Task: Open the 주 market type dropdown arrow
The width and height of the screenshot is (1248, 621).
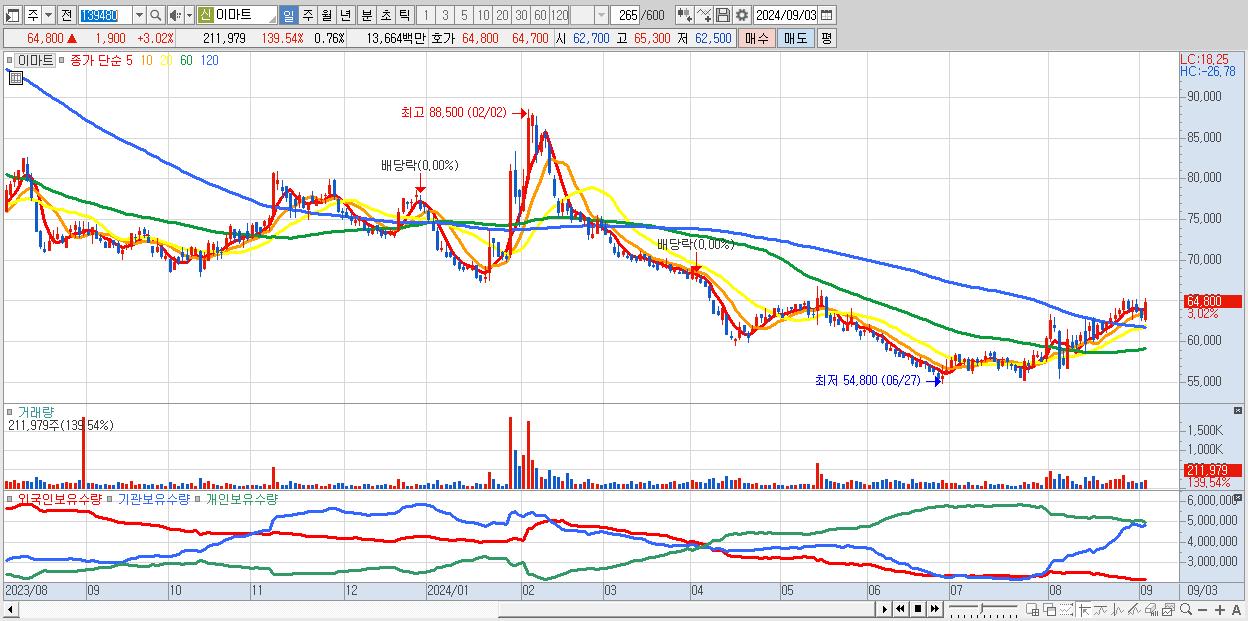Action: pyautogui.click(x=48, y=16)
